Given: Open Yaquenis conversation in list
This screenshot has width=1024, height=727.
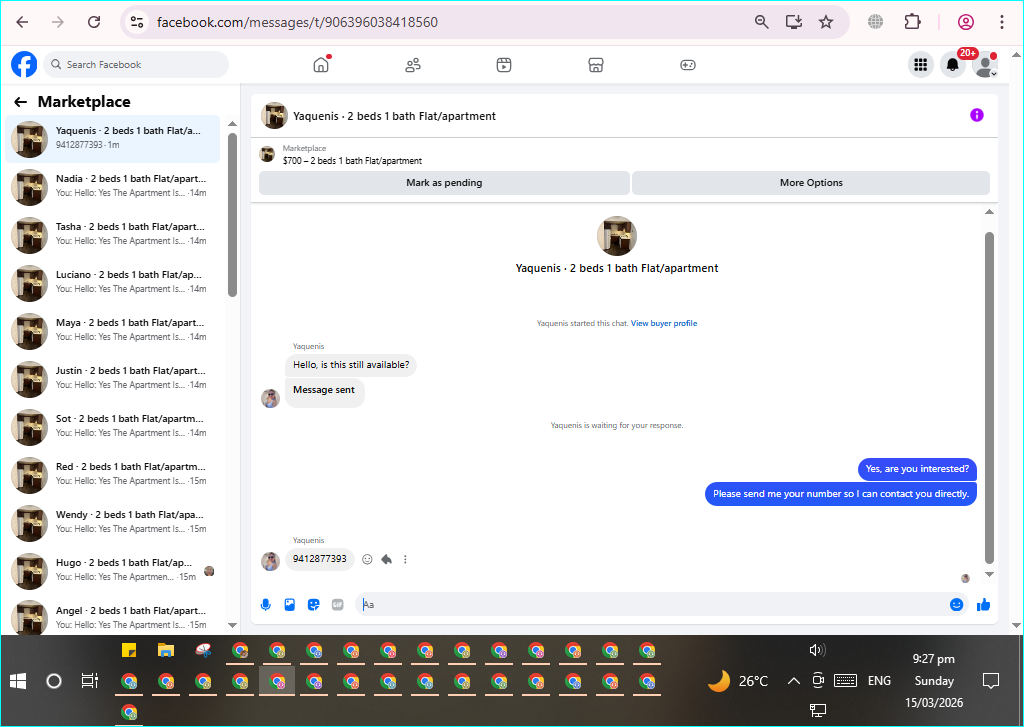Looking at the screenshot, I should pyautogui.click(x=112, y=138).
